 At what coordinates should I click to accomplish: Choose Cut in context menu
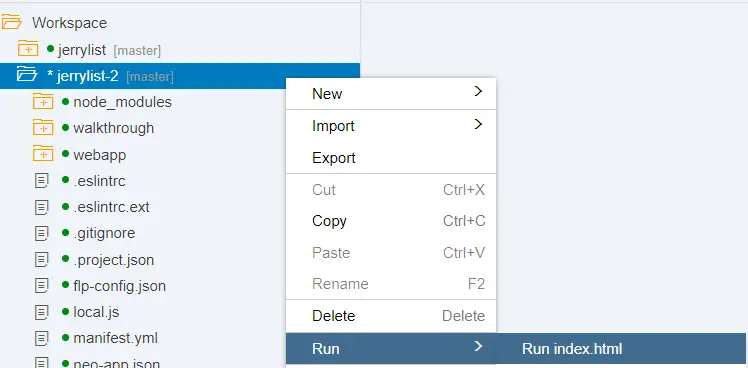coord(391,190)
